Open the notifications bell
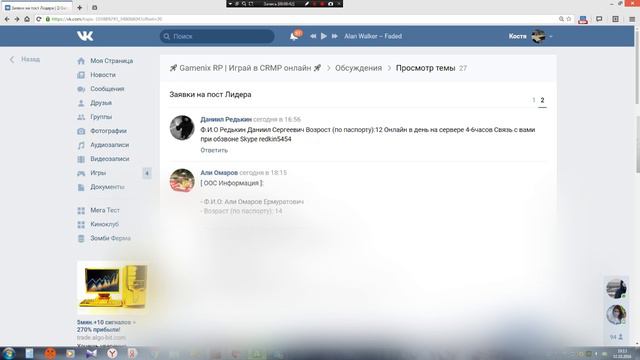Viewport: 640px width, 360px height. pyautogui.click(x=294, y=36)
